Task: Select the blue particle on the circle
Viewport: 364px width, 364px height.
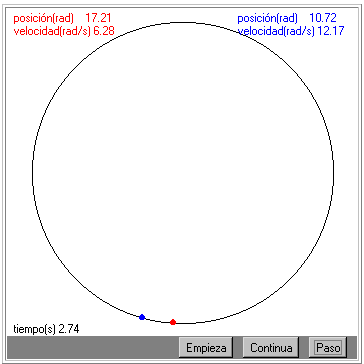Action: pos(142,317)
